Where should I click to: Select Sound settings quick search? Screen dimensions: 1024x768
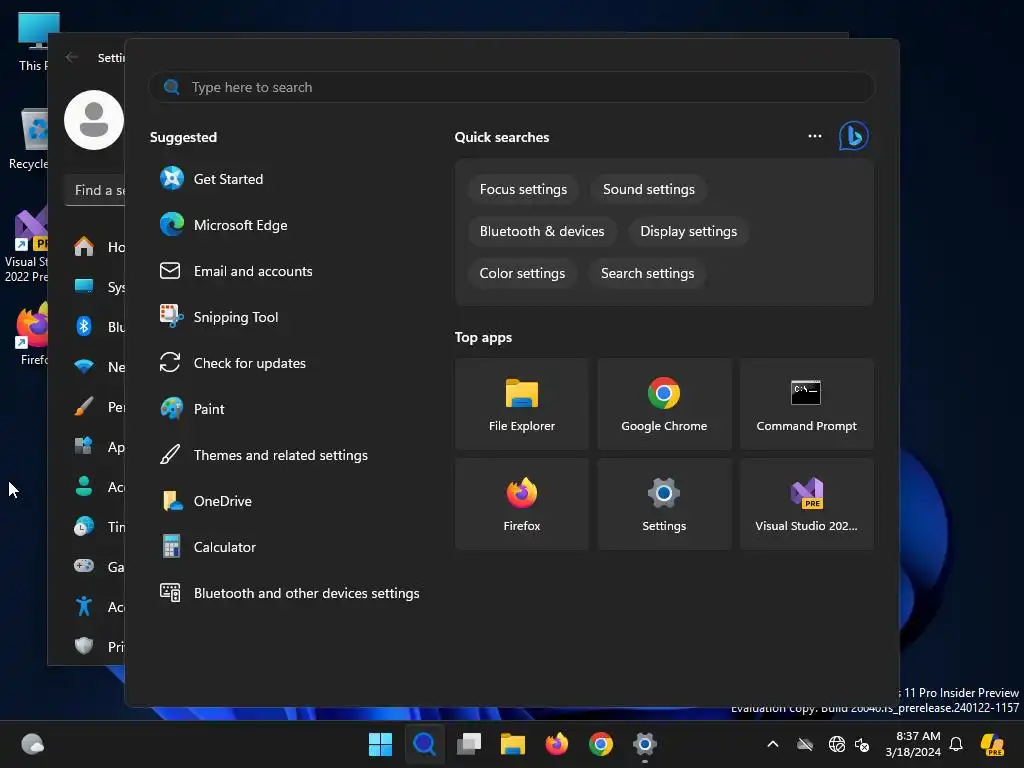pyautogui.click(x=648, y=189)
